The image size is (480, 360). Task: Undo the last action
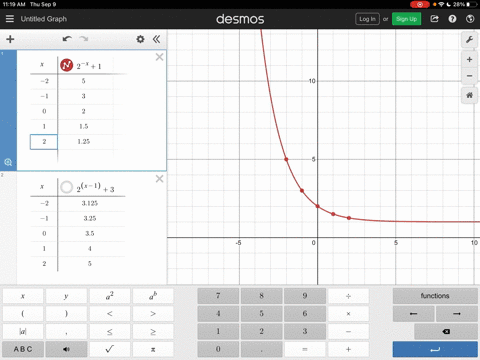click(67, 39)
